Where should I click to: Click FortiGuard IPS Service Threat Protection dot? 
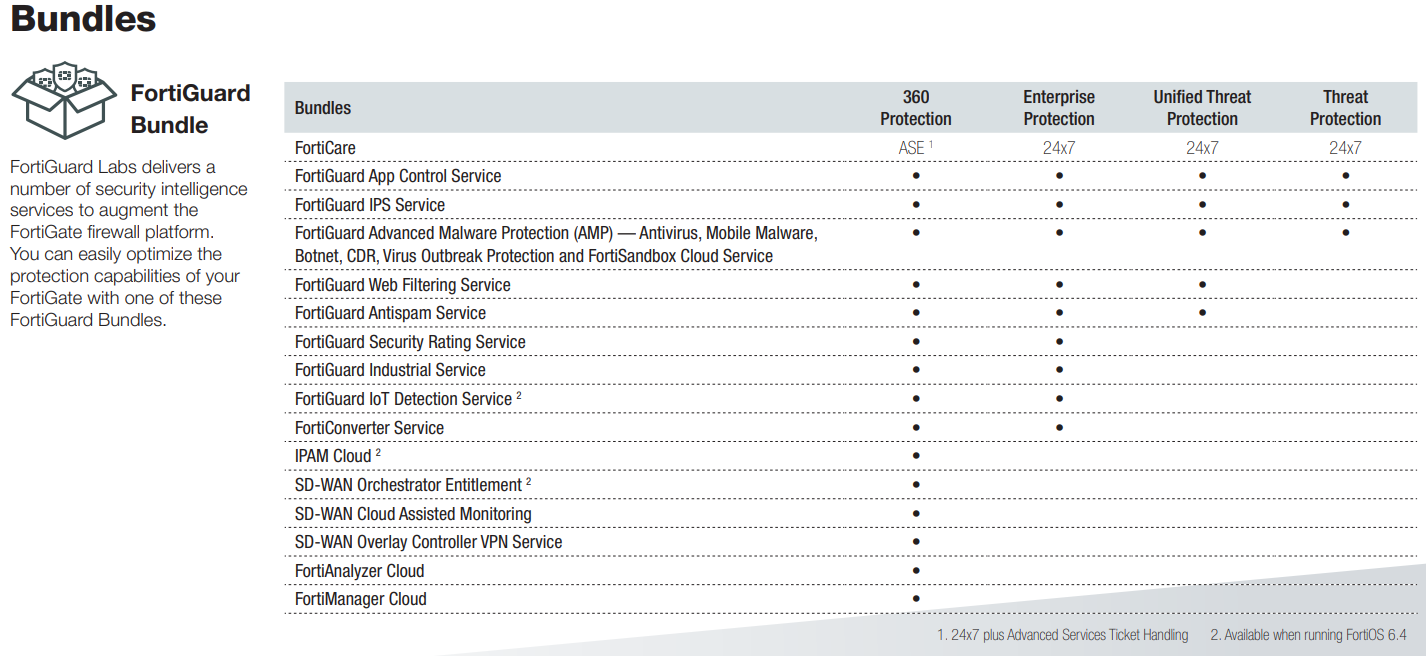(x=1346, y=205)
